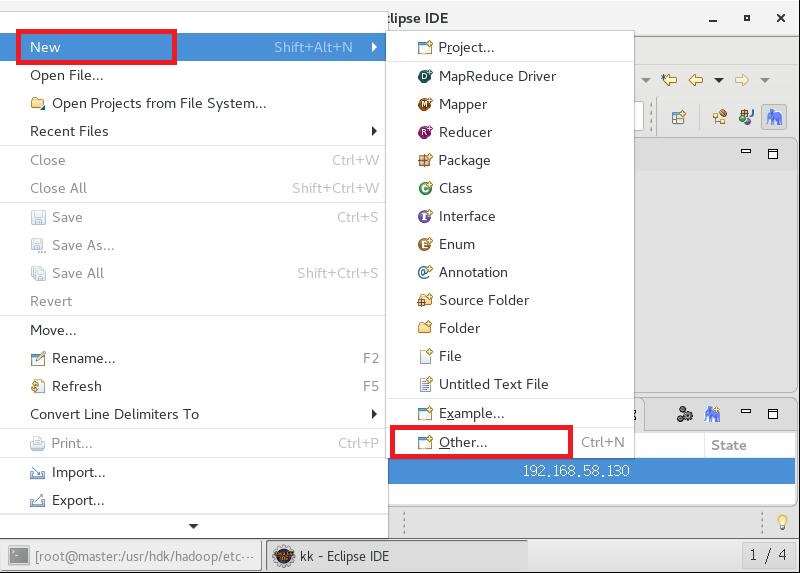Click the new File icon
Image resolution: width=800 pixels, height=573 pixels.
pos(426,356)
